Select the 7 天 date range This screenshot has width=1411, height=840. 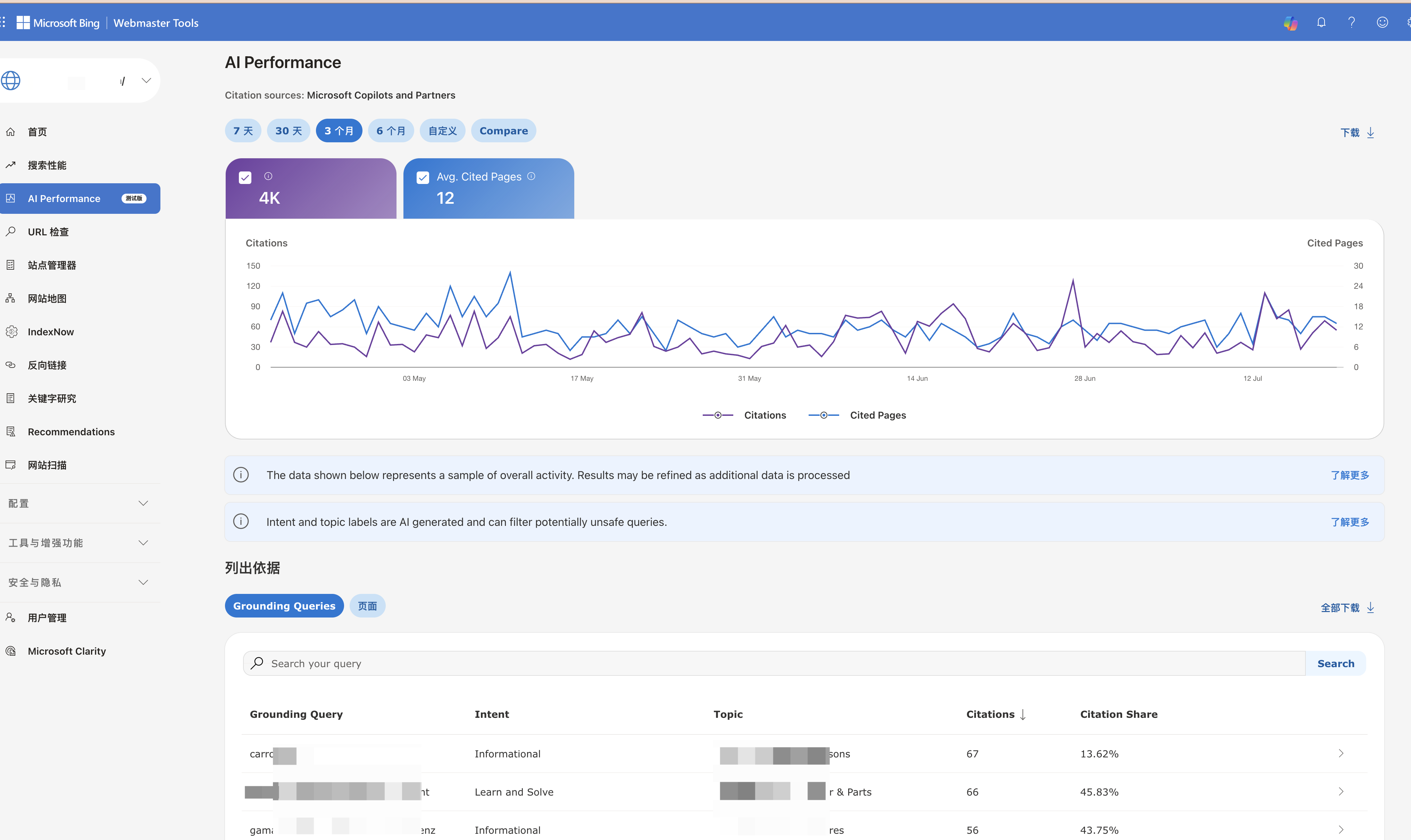pos(243,131)
